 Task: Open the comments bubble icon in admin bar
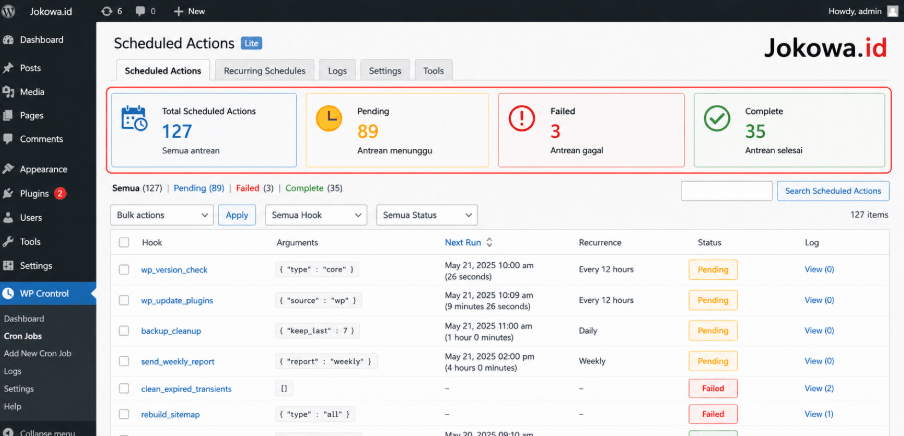tap(140, 11)
